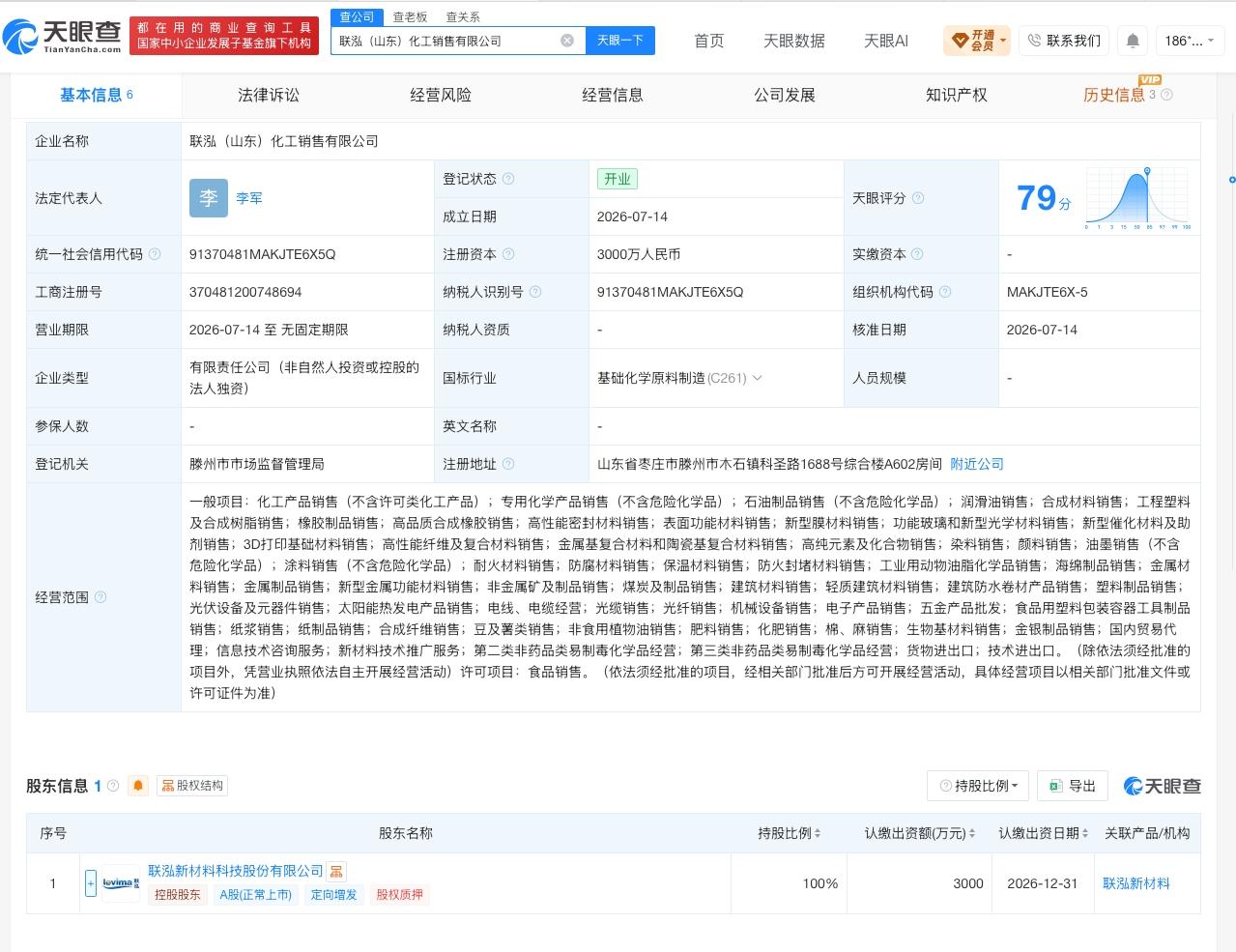Click help icon beside 纳税人识别号
Viewport: 1236px width, 952px height.
(x=535, y=292)
